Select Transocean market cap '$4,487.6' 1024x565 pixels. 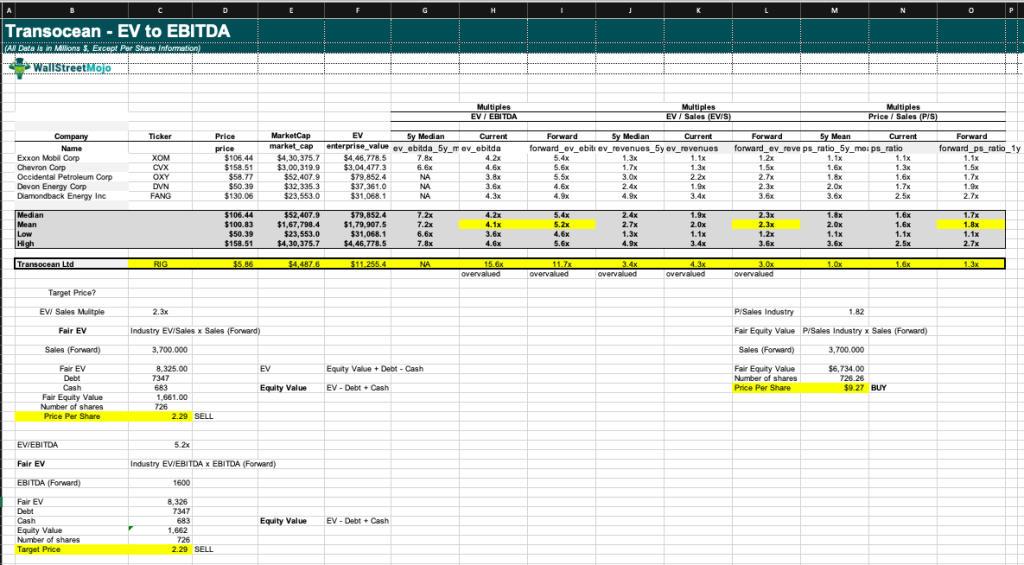tap(291, 264)
